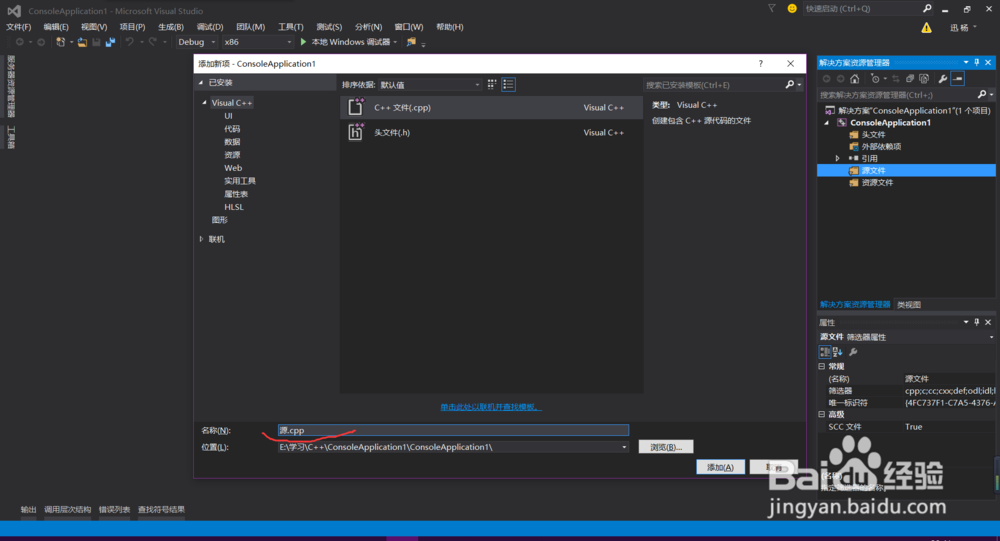The height and width of the screenshot is (541, 1000).
Task: Open the Help (帮助) menu
Action: click(450, 27)
